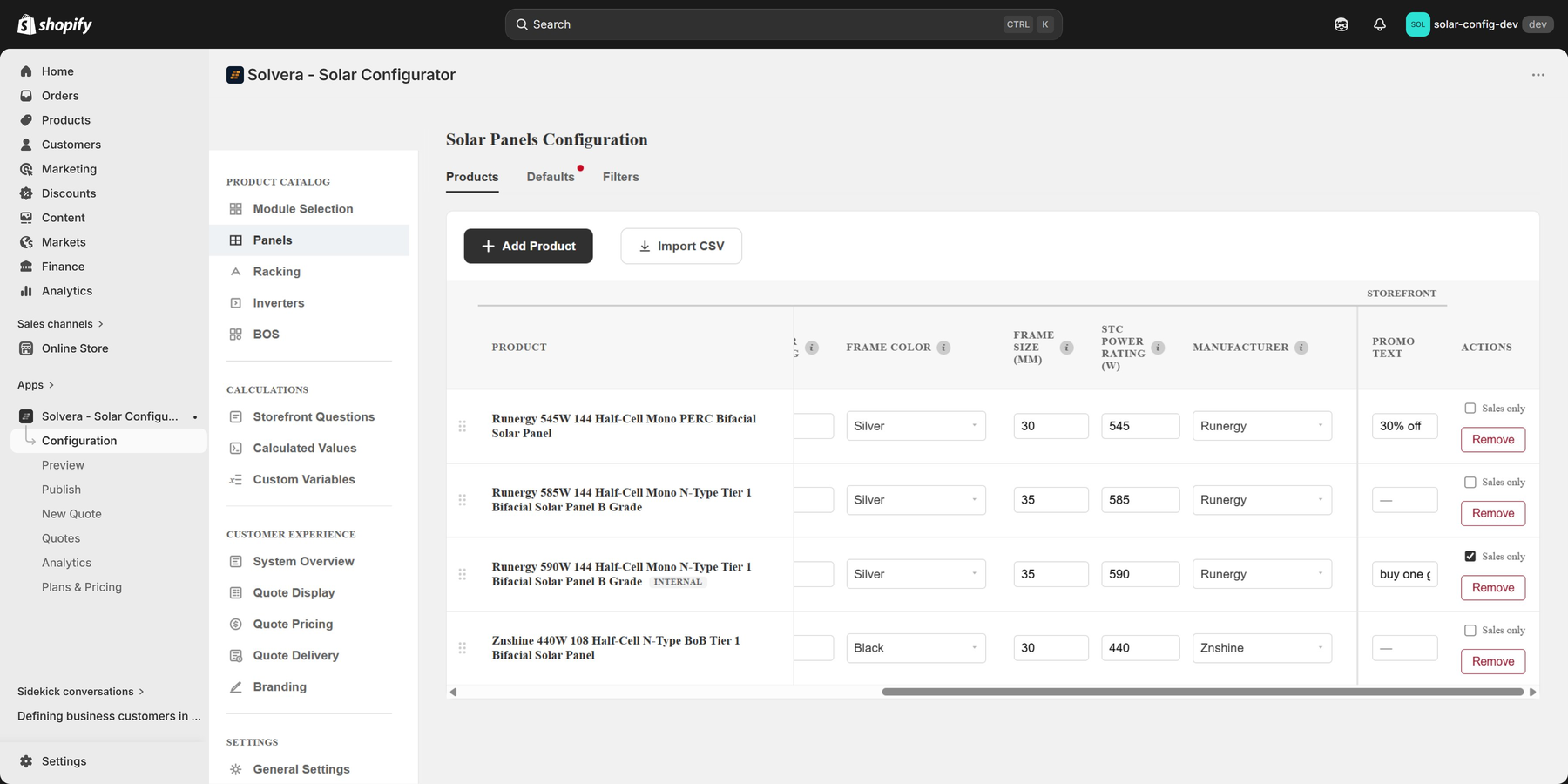Open the solar-config-dev account menu
Image resolution: width=1568 pixels, height=784 pixels.
coord(1479,24)
